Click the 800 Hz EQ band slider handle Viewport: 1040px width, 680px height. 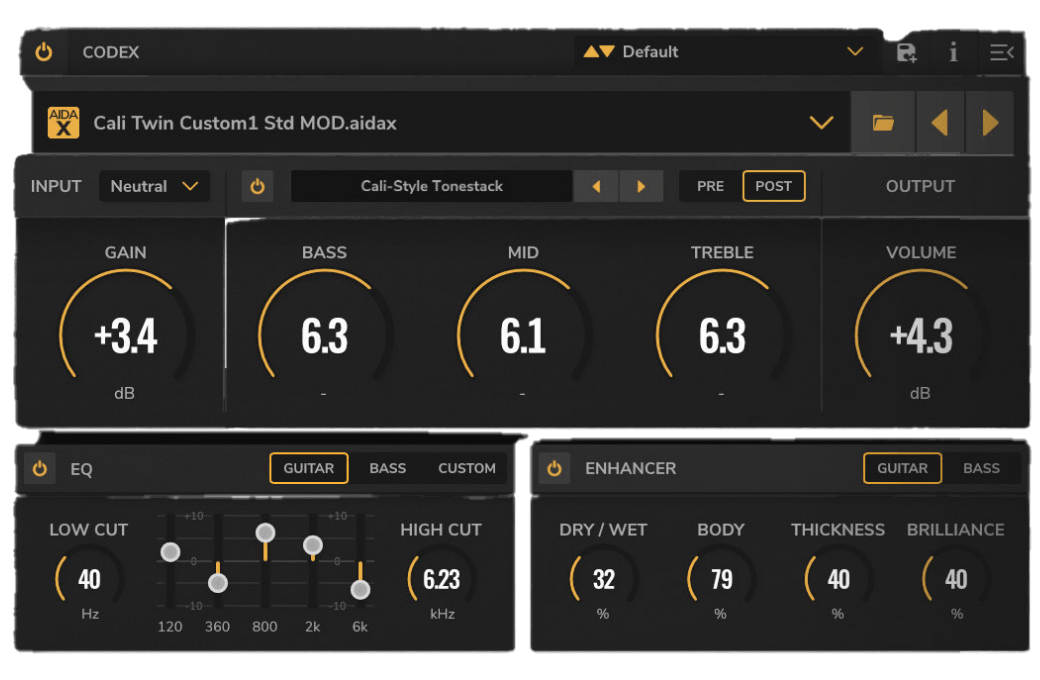(265, 532)
